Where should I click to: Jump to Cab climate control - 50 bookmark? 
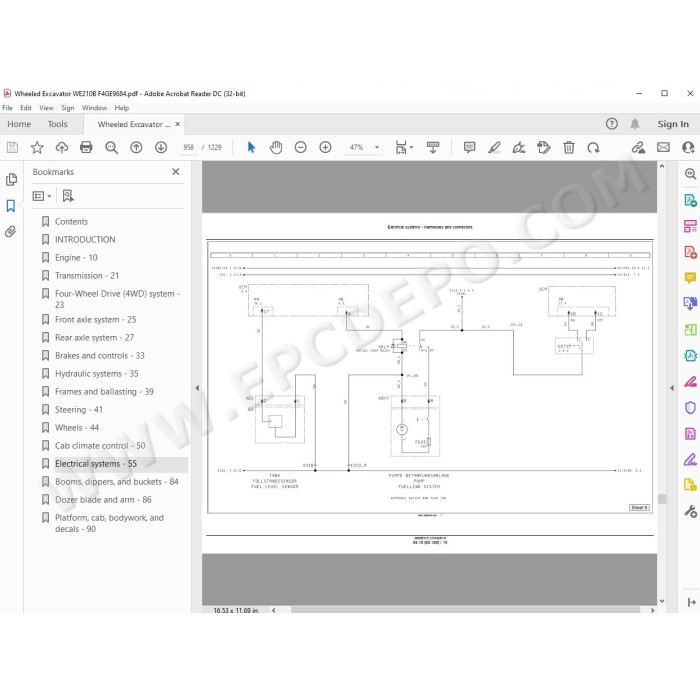click(100, 446)
